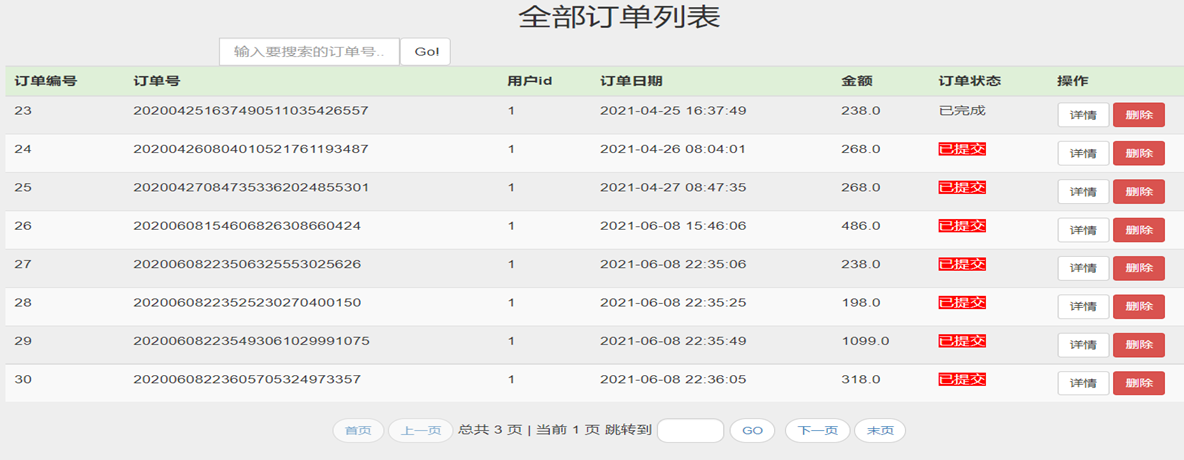Screen dimensions: 1184x460
Task: Click the 订单日期 column header
Action: [631, 81]
